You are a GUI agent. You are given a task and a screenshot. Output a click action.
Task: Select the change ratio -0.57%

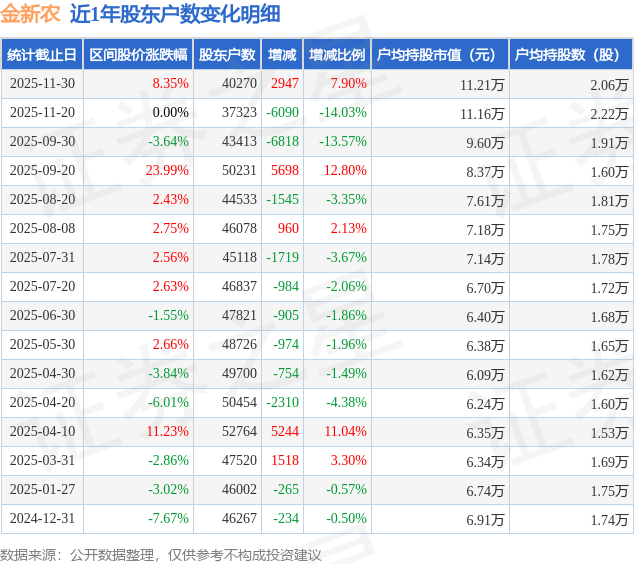pos(347,490)
